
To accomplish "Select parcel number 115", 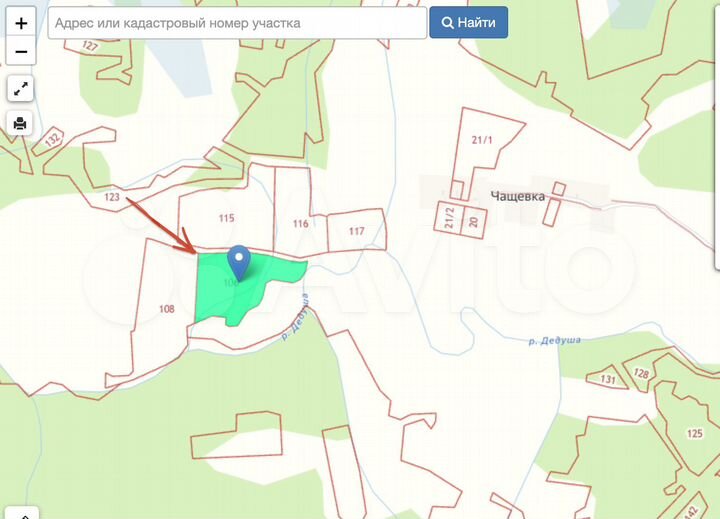I will click(x=226, y=218).
